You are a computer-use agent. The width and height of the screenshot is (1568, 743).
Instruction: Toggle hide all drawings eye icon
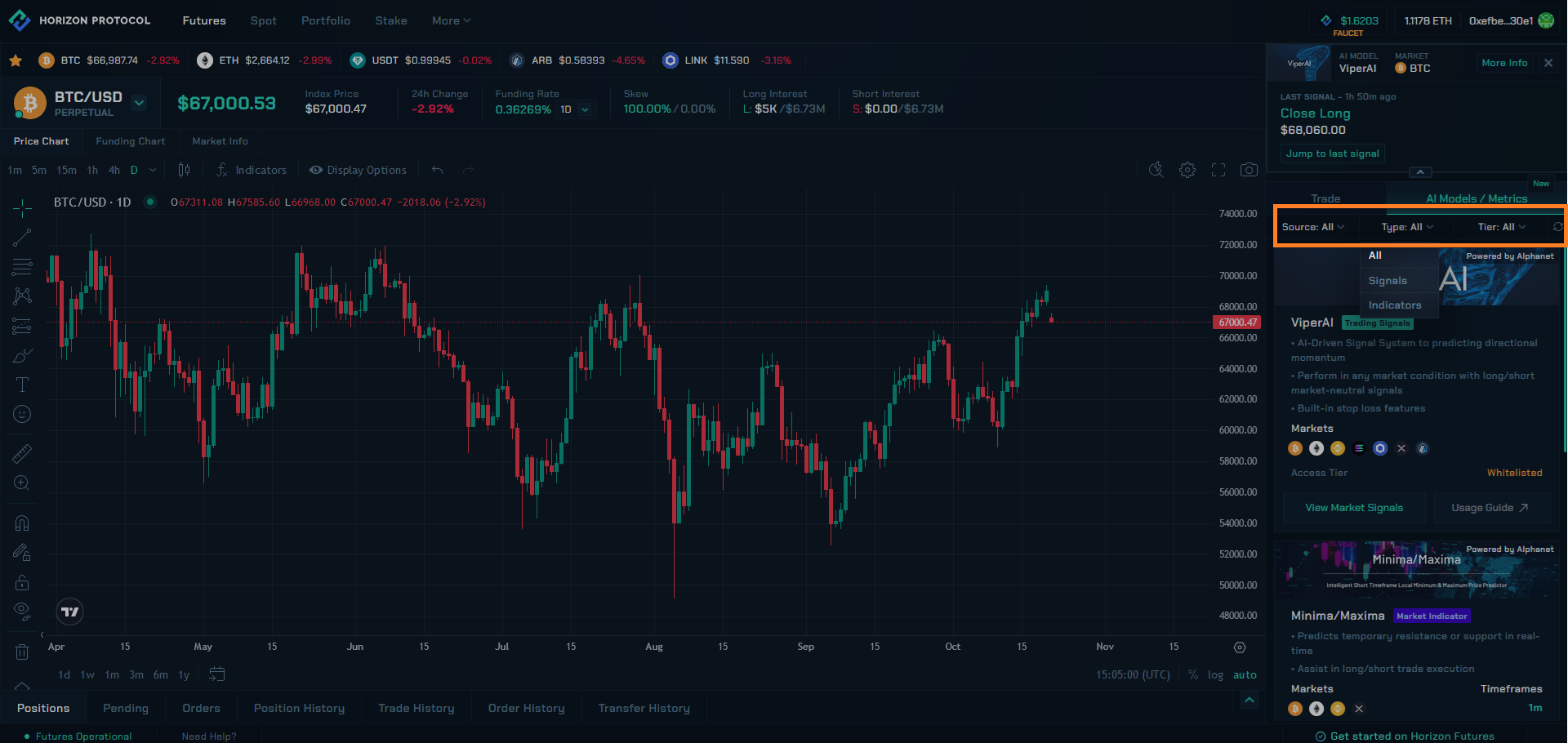[22, 611]
